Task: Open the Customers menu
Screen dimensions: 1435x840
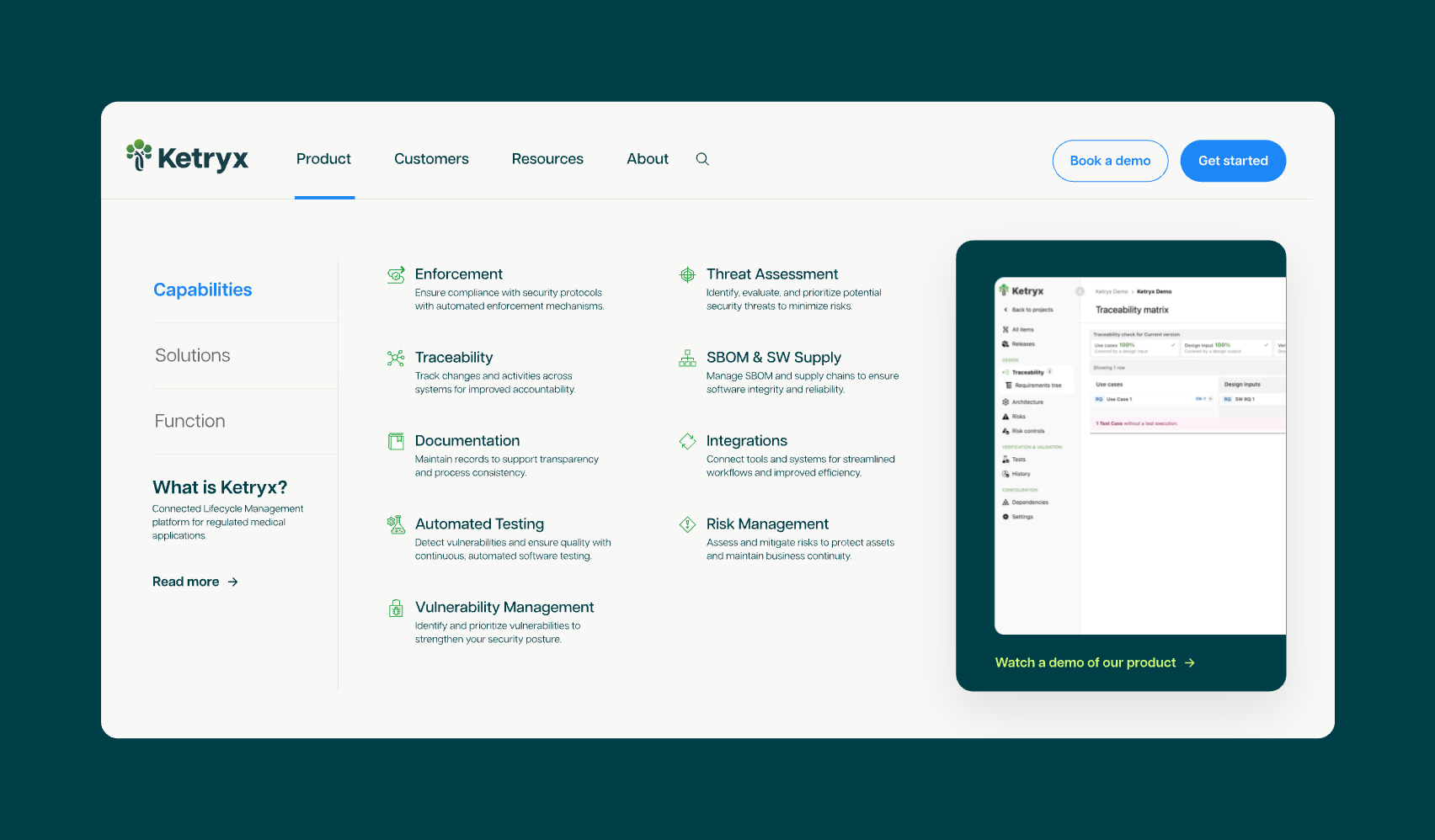Action: click(431, 159)
